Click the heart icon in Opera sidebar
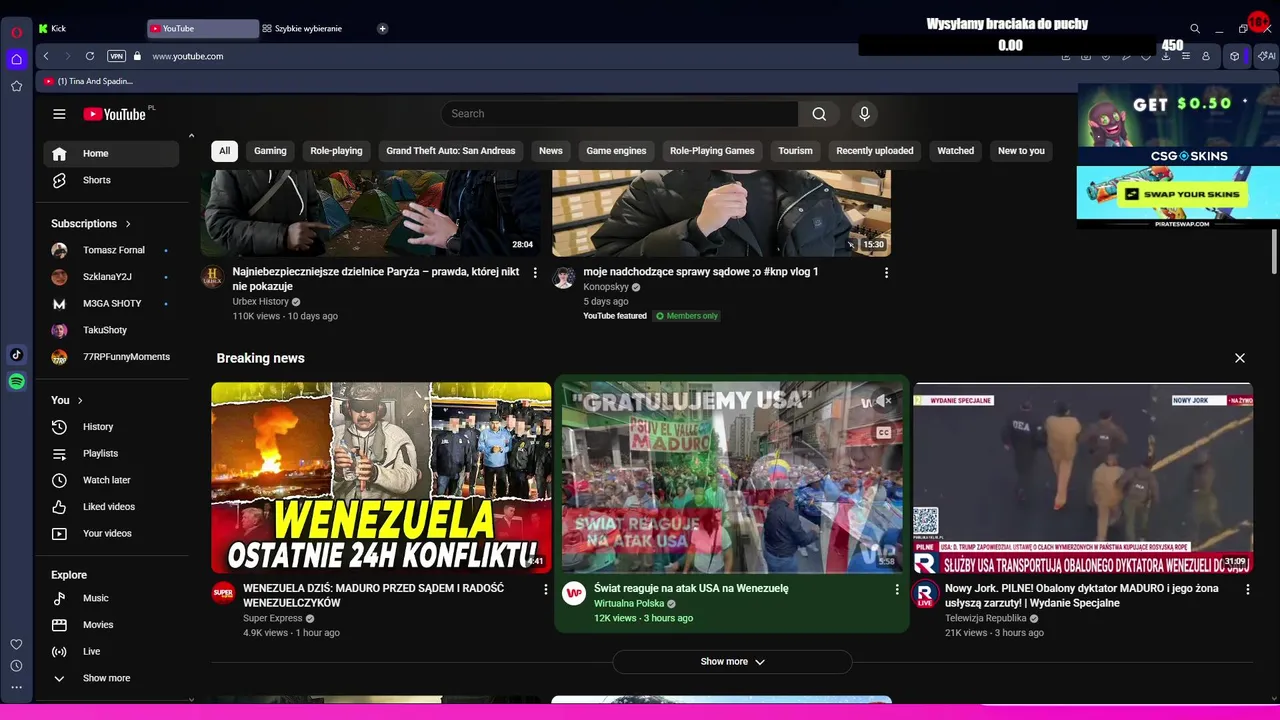Screen dimensions: 1280x720 click(x=17, y=644)
